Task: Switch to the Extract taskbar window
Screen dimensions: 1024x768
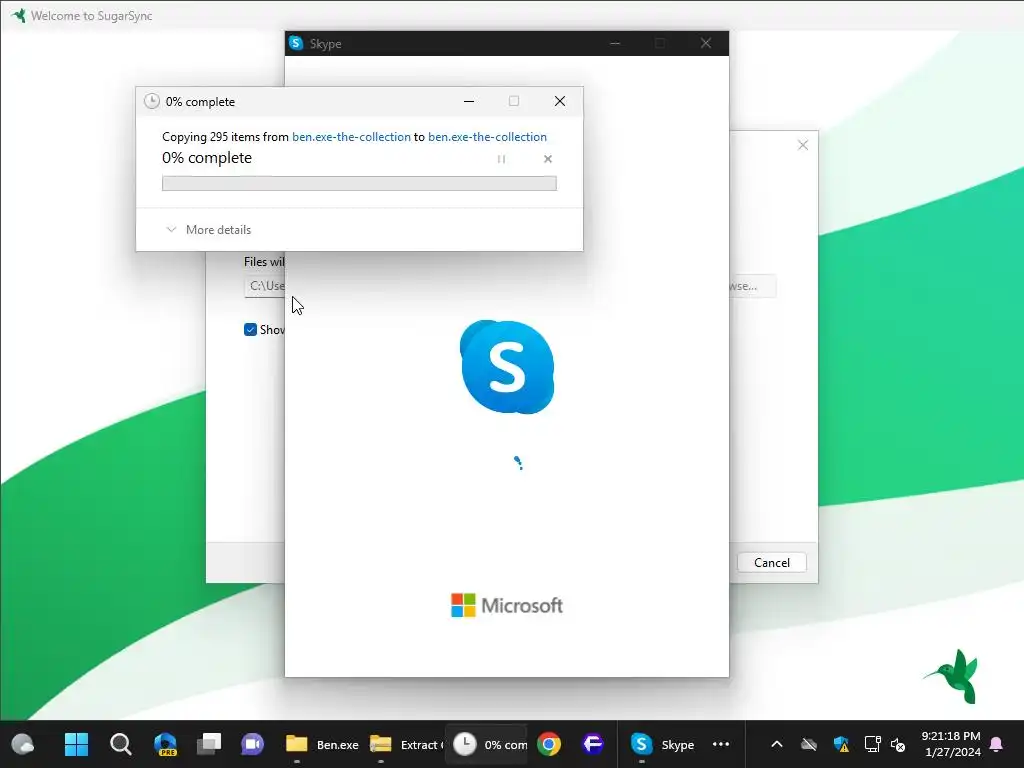Action: click(406, 744)
